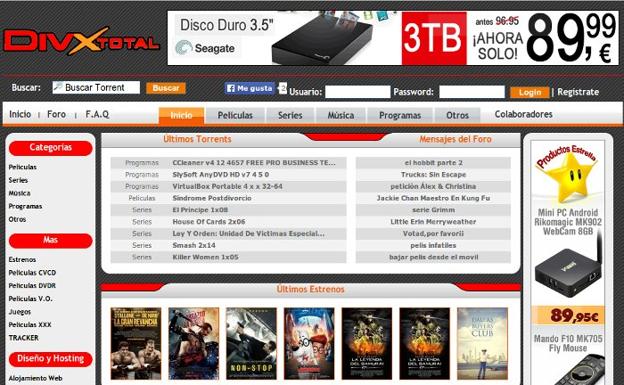The image size is (624, 385).
Task: Click the Buscar Torrent search field
Action: (96, 88)
